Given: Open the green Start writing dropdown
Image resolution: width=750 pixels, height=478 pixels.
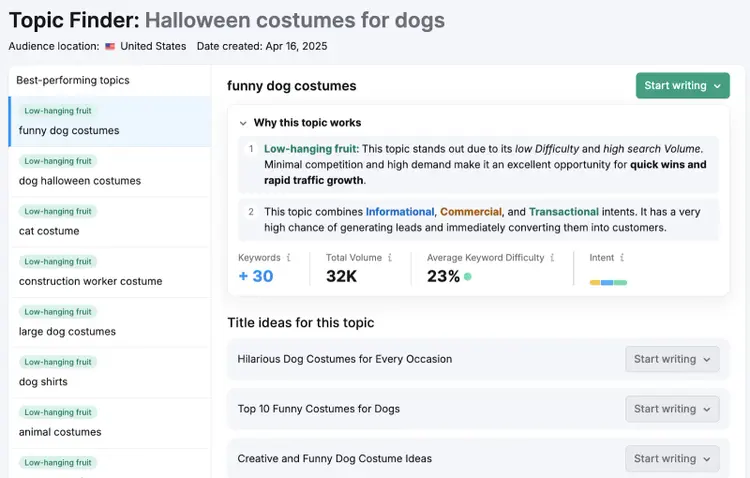Looking at the screenshot, I should (x=683, y=86).
